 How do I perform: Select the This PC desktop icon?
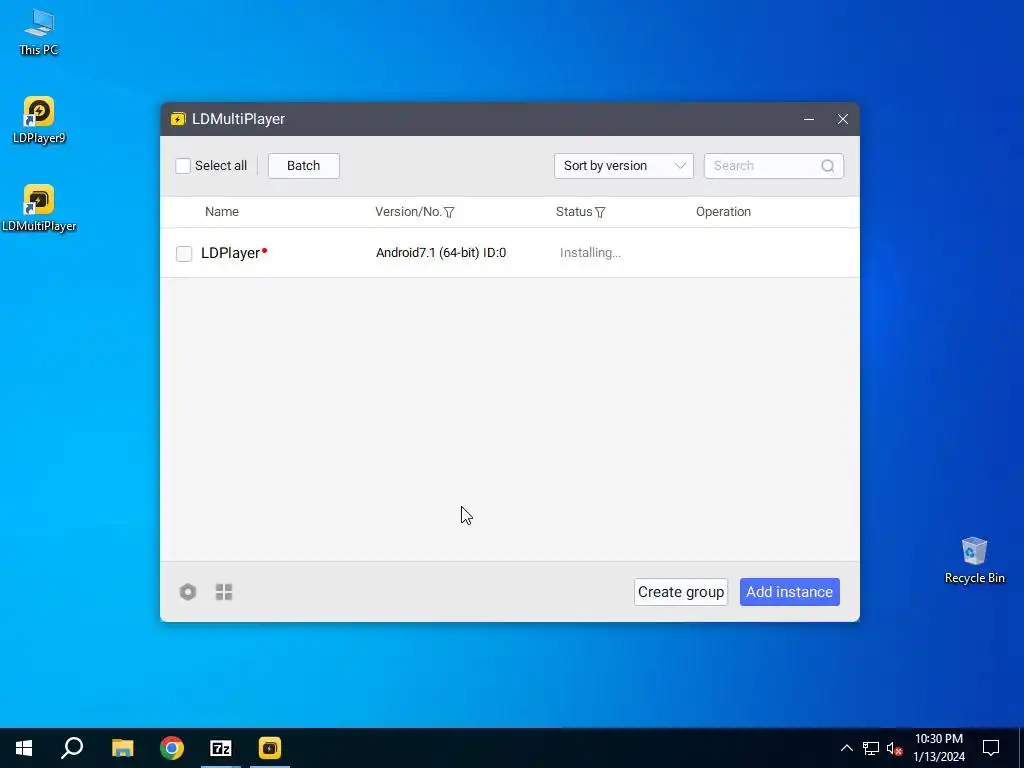point(39,32)
